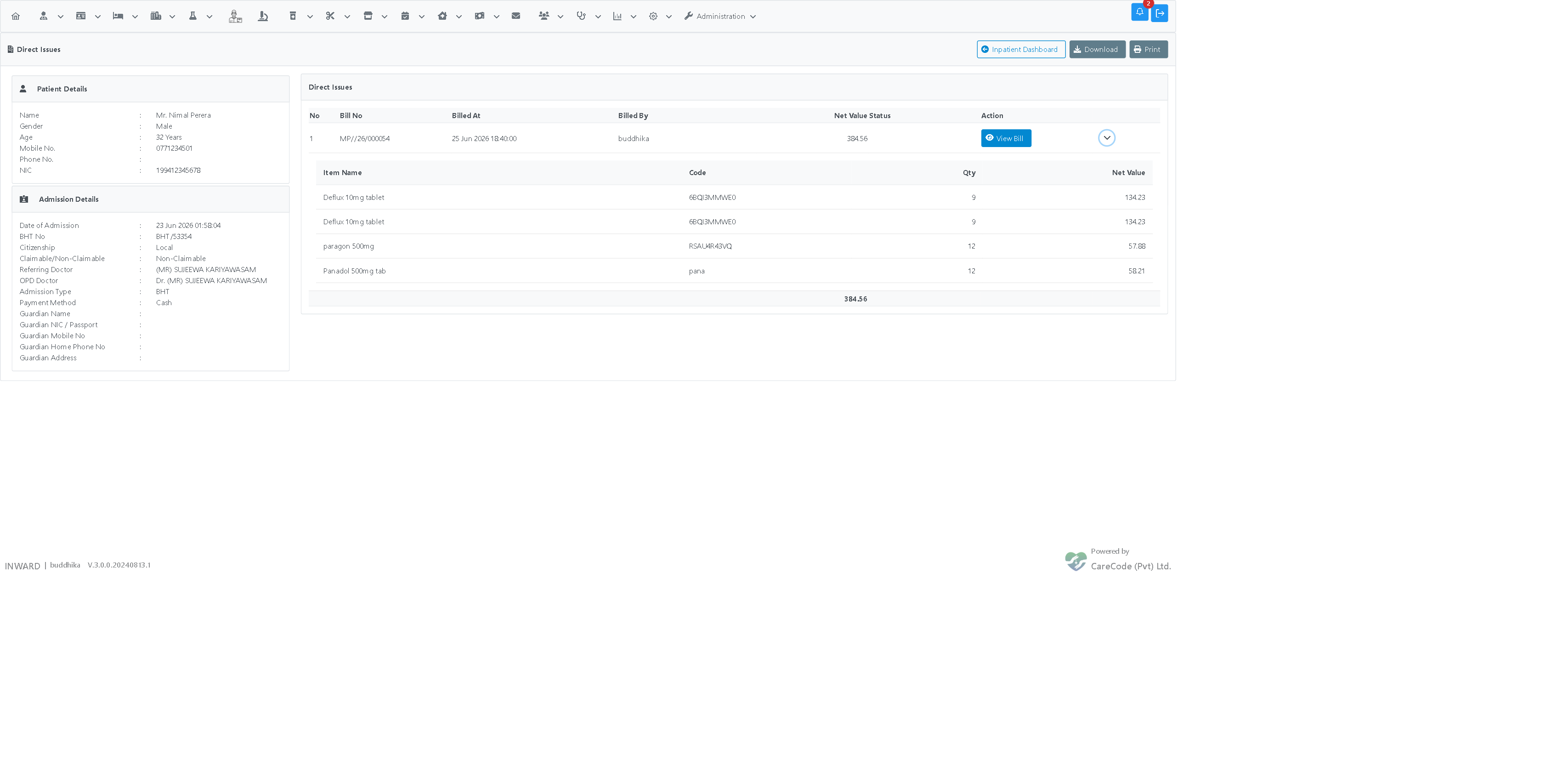Open the bed (inward) menu icon
Image resolution: width=1568 pixels, height=772 pixels.
(x=118, y=17)
